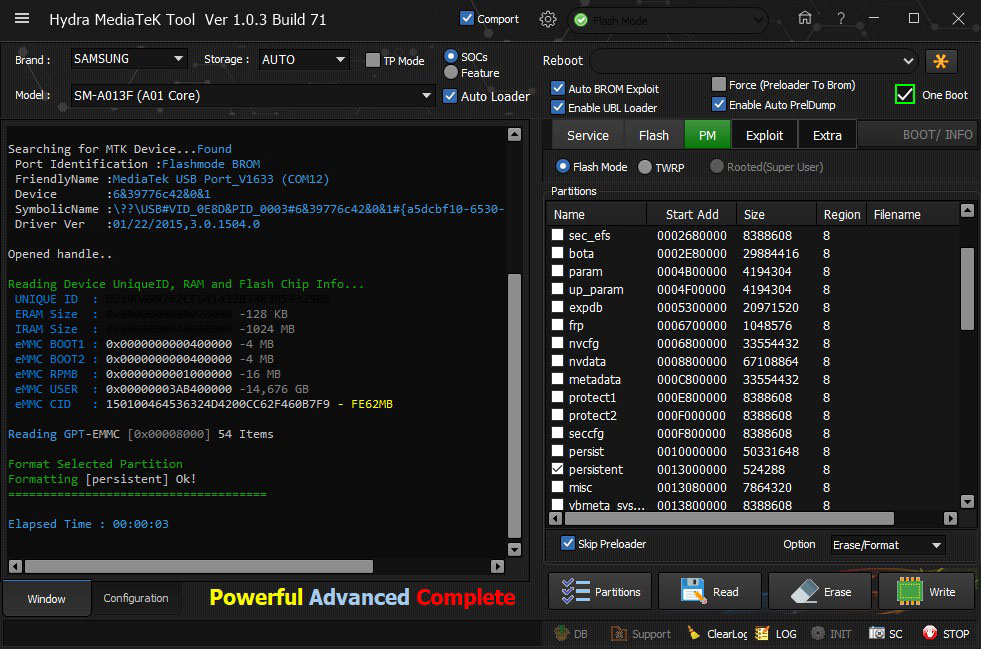Open the DB database icon
This screenshot has height=649, width=981.
click(x=562, y=633)
